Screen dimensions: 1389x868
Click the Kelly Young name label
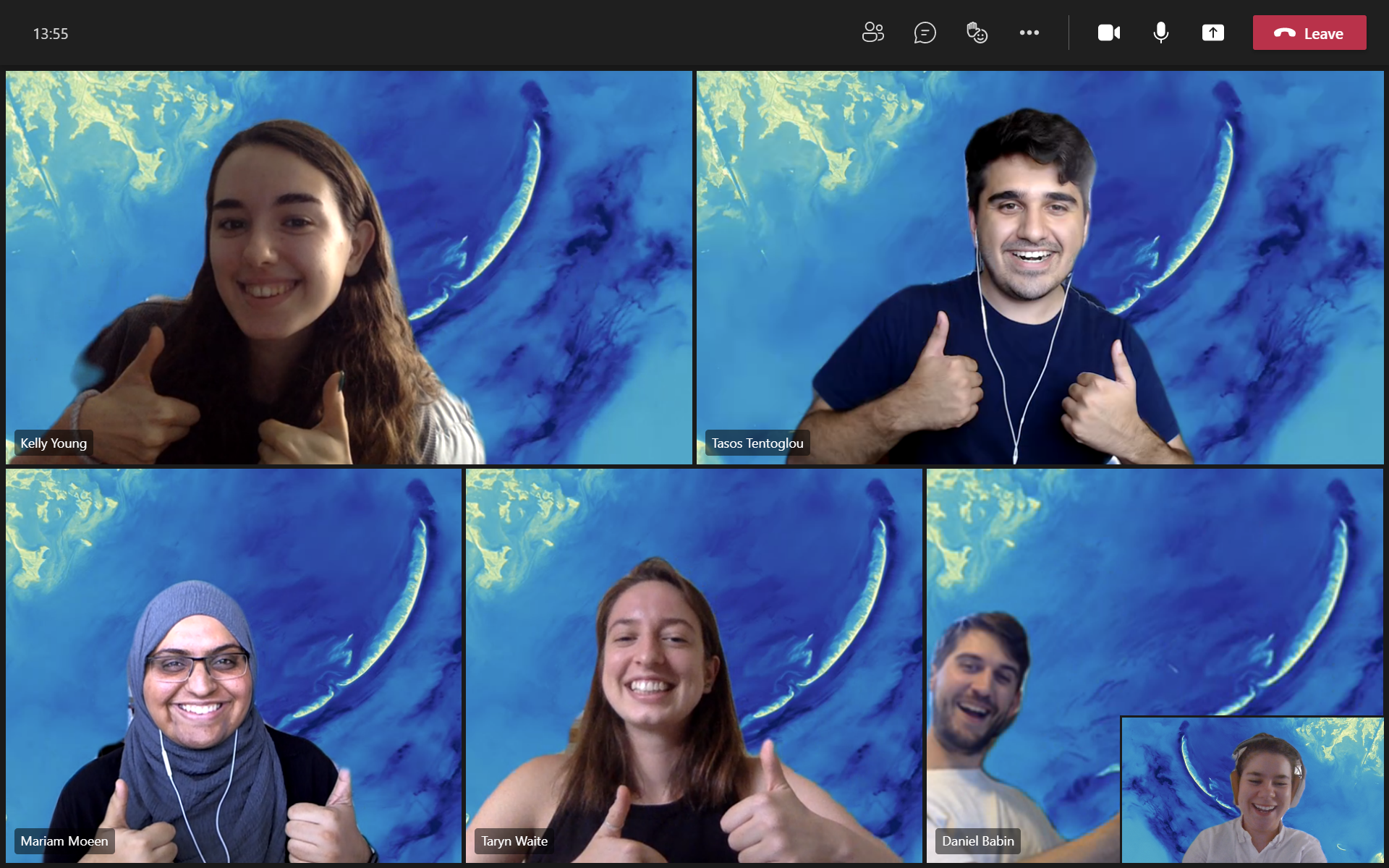(x=54, y=443)
